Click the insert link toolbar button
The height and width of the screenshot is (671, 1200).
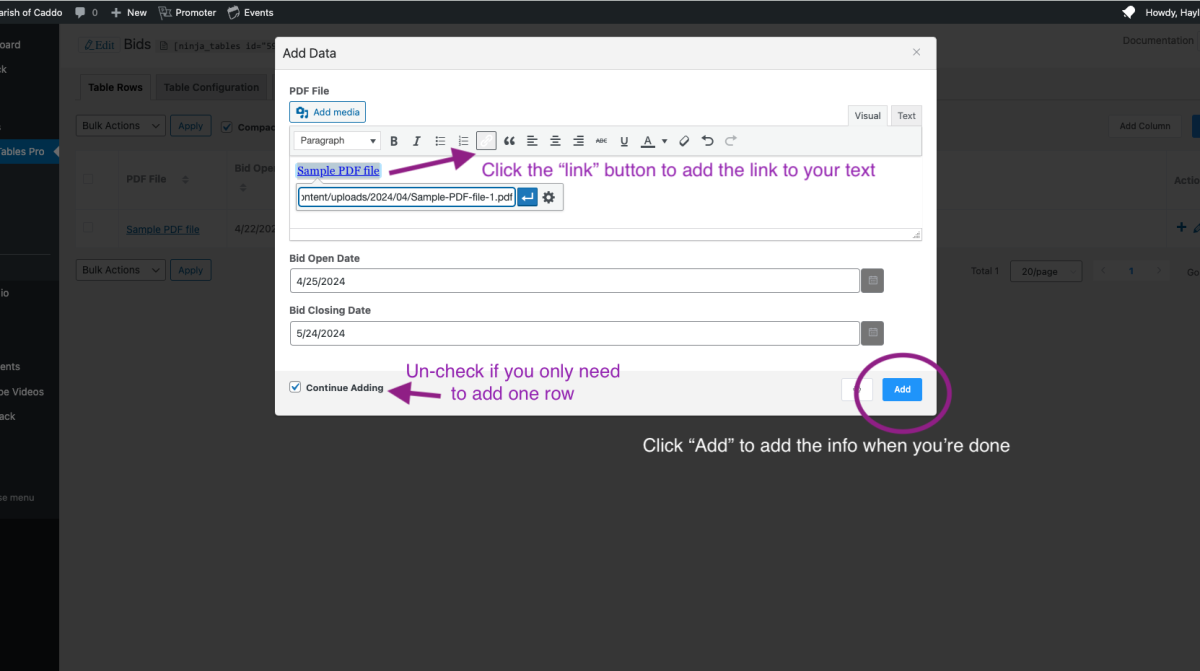tap(486, 141)
